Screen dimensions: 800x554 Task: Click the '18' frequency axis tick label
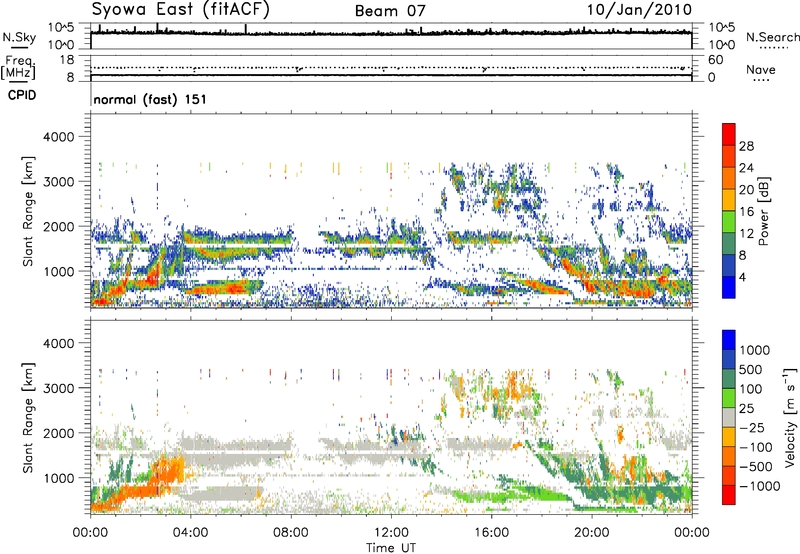[67, 60]
